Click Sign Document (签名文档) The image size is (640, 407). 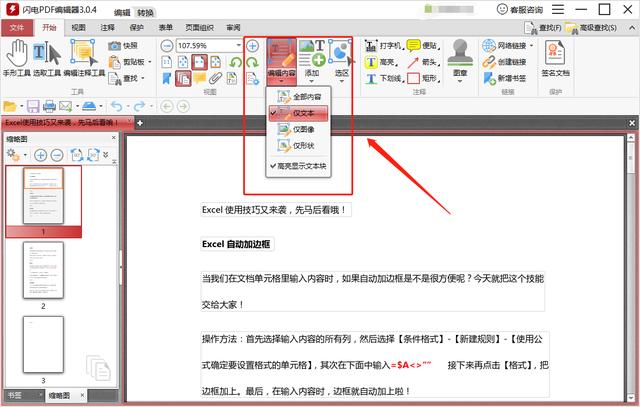point(555,59)
